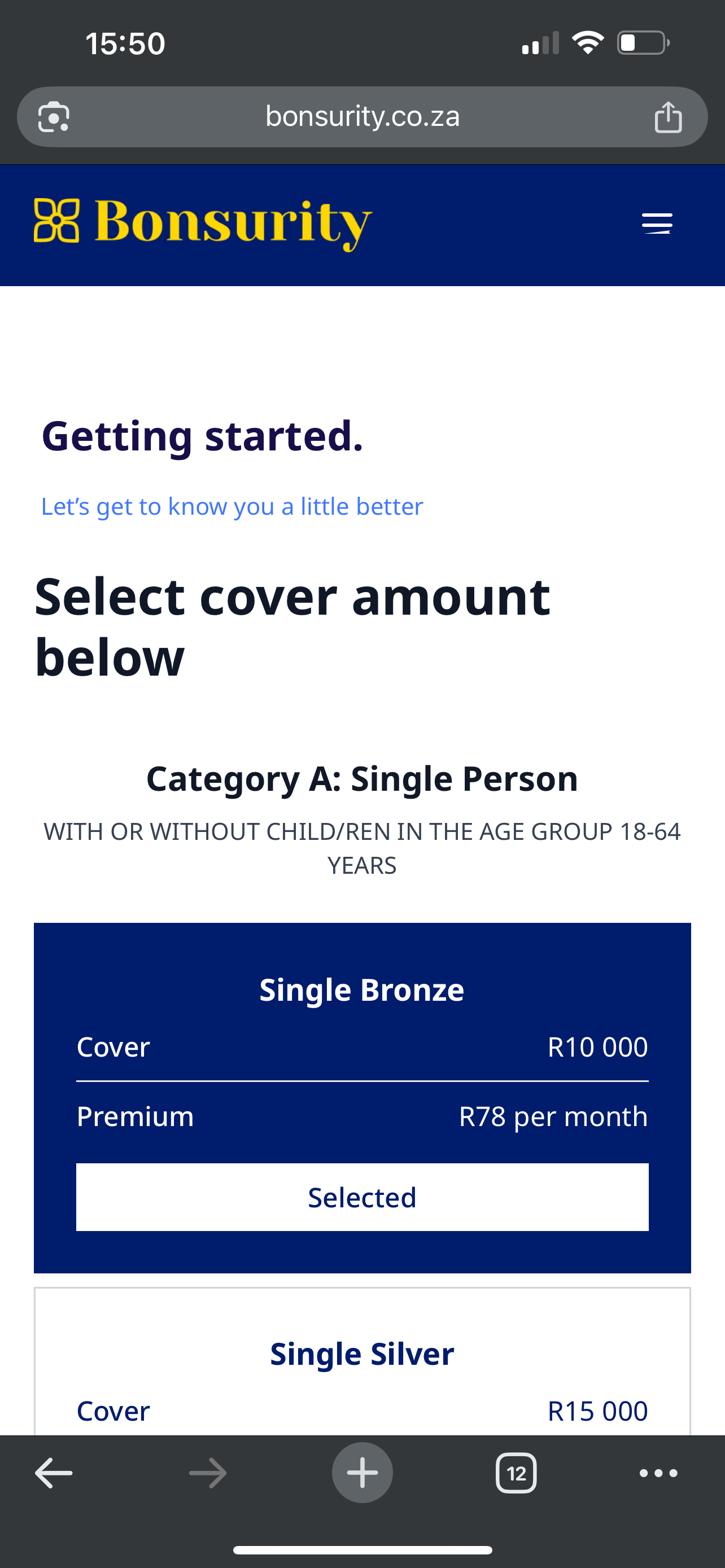The height and width of the screenshot is (1568, 725).
Task: Open the tab switcher showing 12 tabs
Action: [x=516, y=1473]
